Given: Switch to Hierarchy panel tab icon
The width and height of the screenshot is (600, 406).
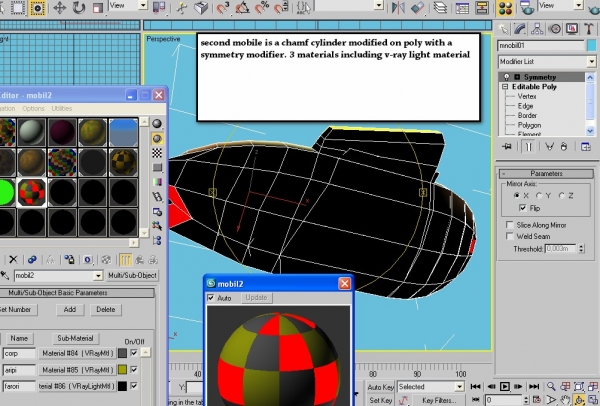Looking at the screenshot, I should pyautogui.click(x=537, y=29).
